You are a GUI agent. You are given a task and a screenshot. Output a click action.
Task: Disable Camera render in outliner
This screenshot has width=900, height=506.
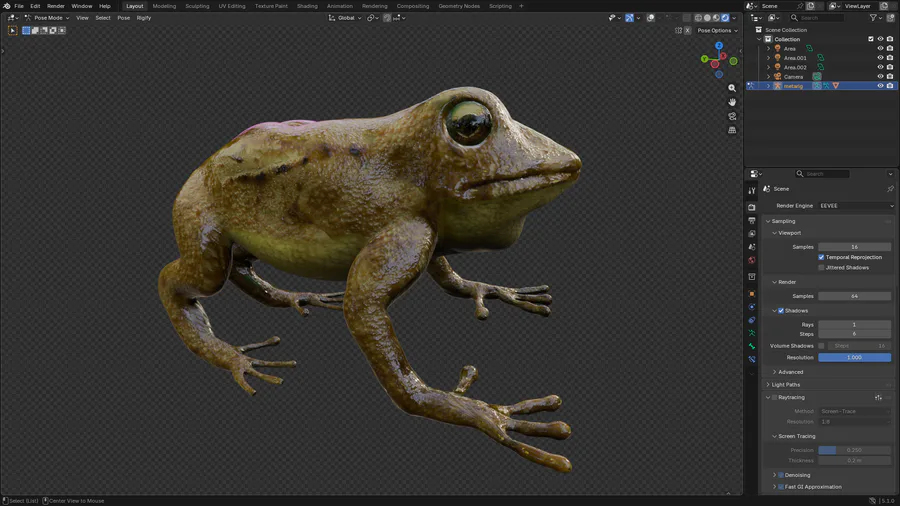890,76
